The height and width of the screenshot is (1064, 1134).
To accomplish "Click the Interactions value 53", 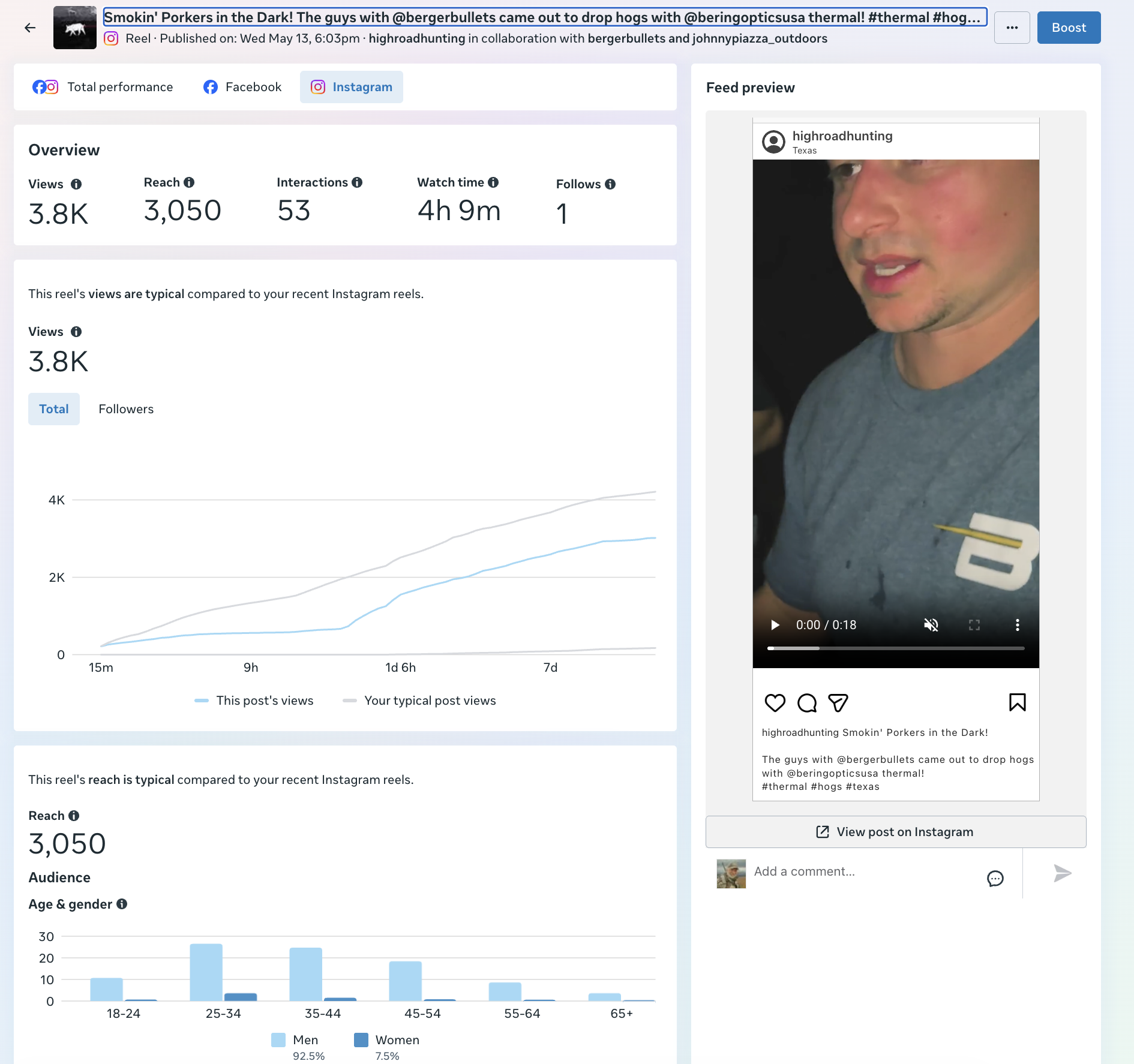I will tap(294, 211).
